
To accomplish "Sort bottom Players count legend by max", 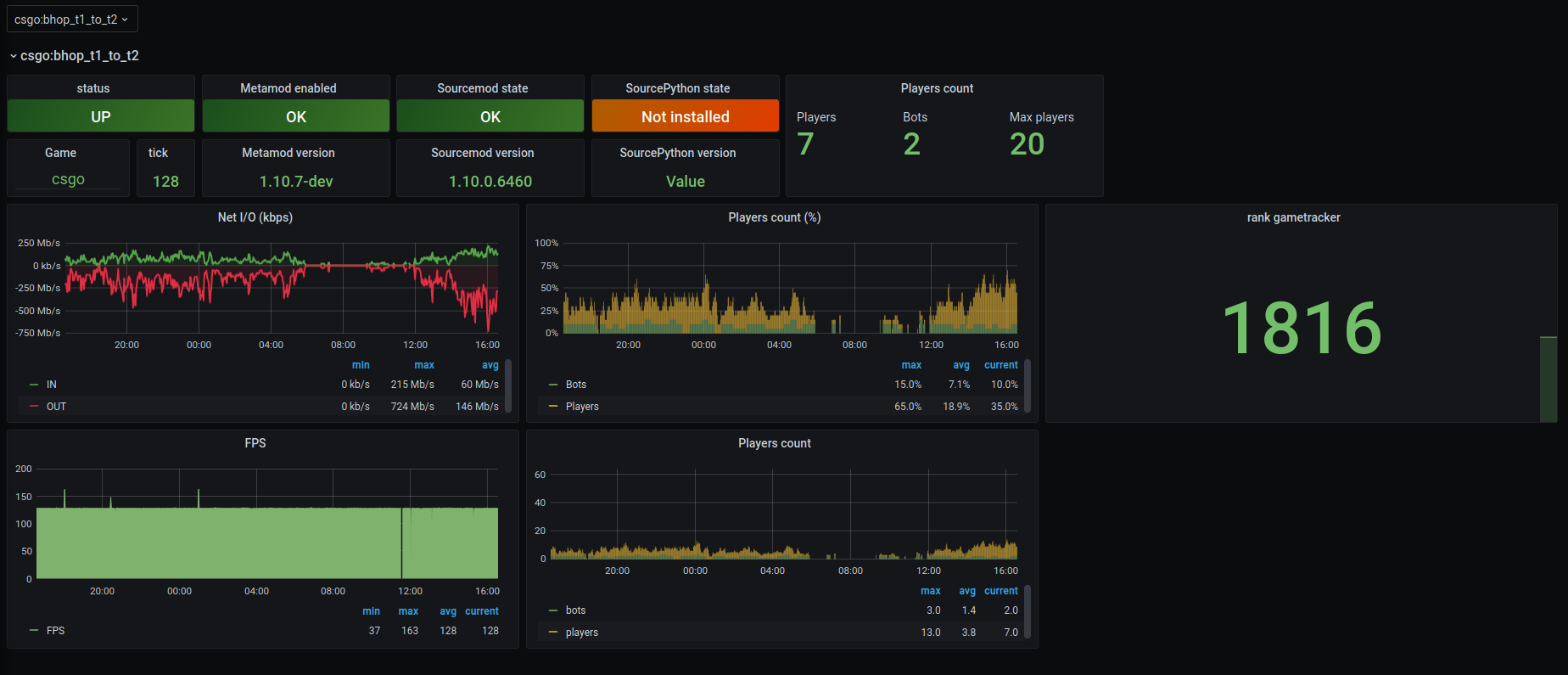I will tap(931, 591).
